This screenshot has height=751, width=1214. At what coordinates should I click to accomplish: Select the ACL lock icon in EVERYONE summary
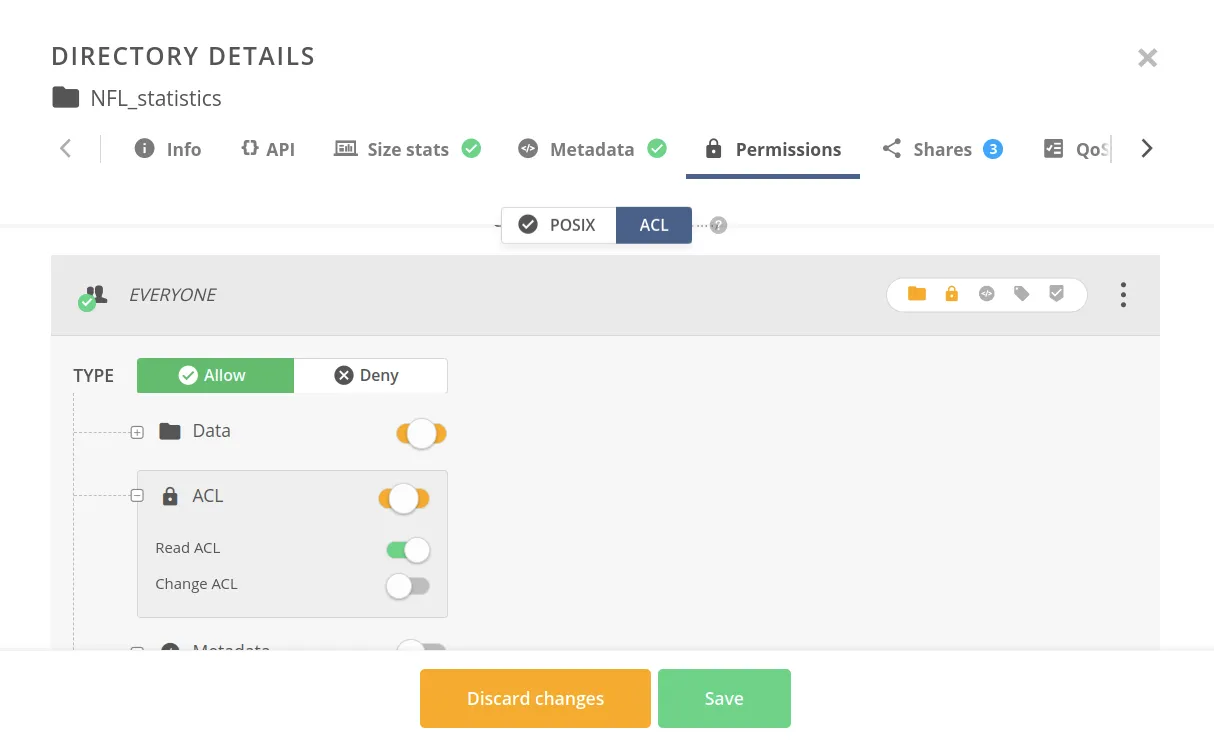click(951, 294)
